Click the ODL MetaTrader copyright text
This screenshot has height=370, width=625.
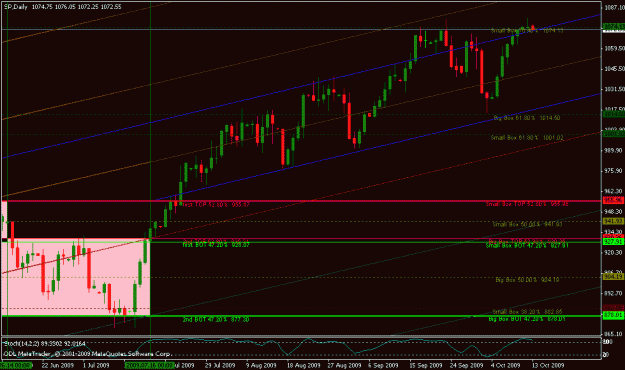click(x=87, y=354)
